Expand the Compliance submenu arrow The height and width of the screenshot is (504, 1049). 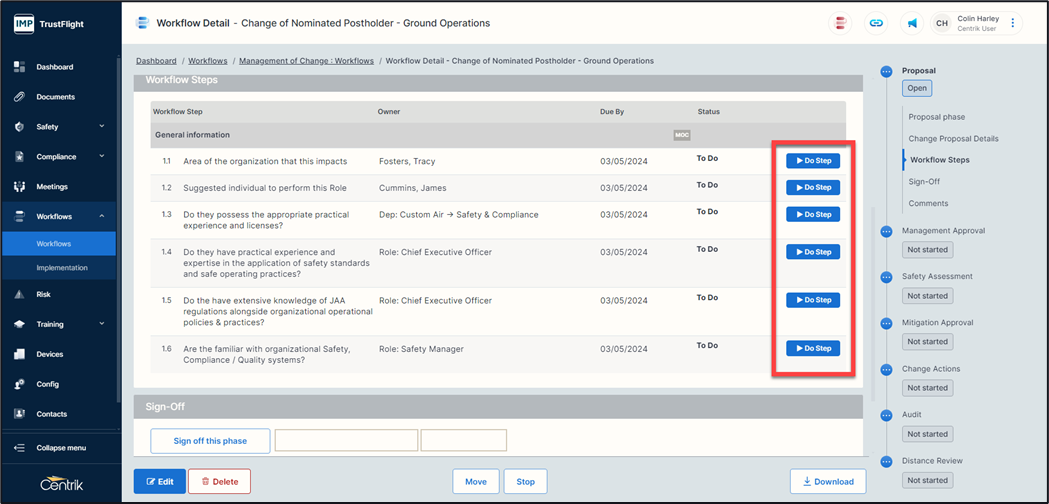pyautogui.click(x=102, y=157)
